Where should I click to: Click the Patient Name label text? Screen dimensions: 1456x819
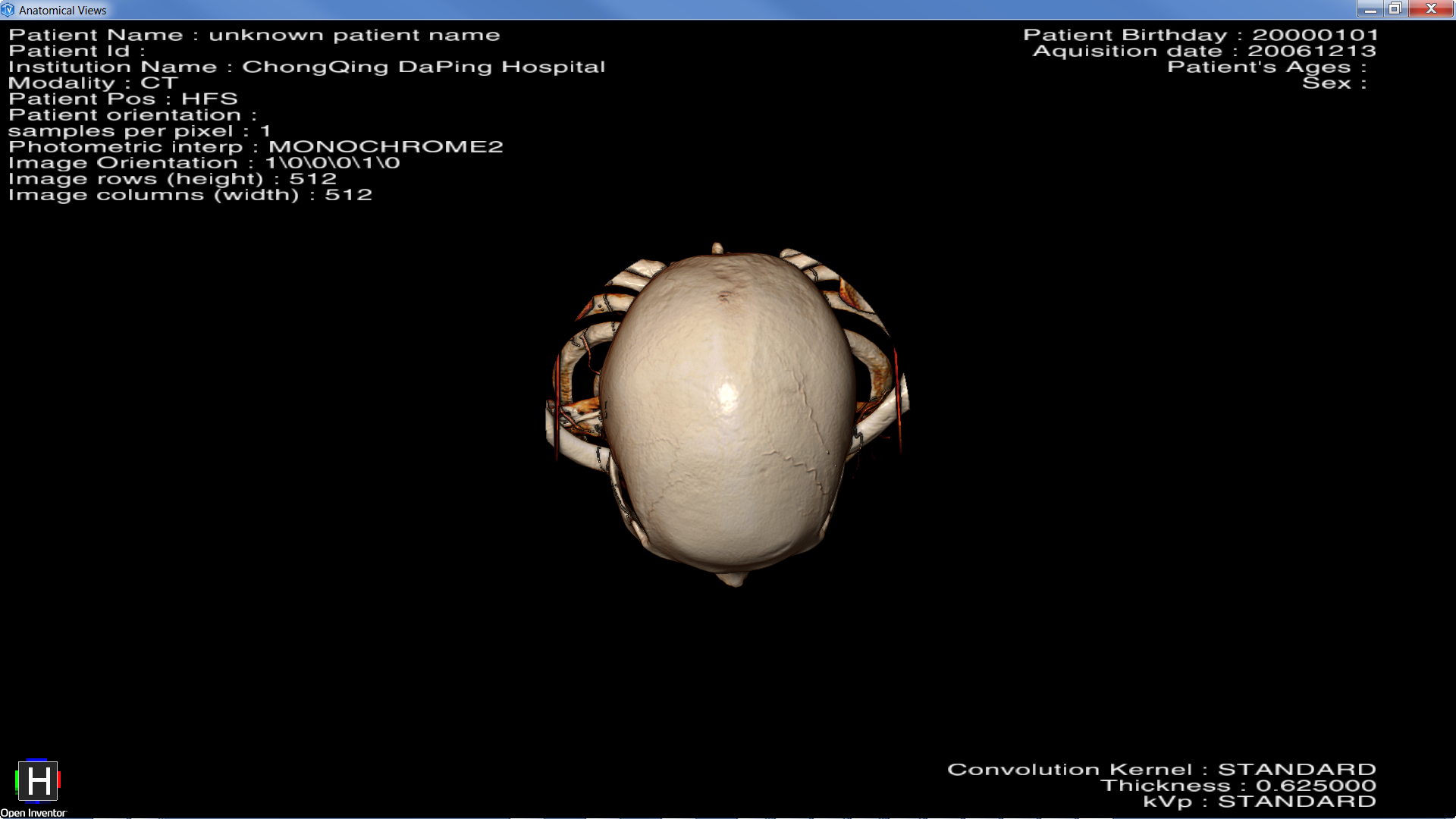click(x=96, y=35)
